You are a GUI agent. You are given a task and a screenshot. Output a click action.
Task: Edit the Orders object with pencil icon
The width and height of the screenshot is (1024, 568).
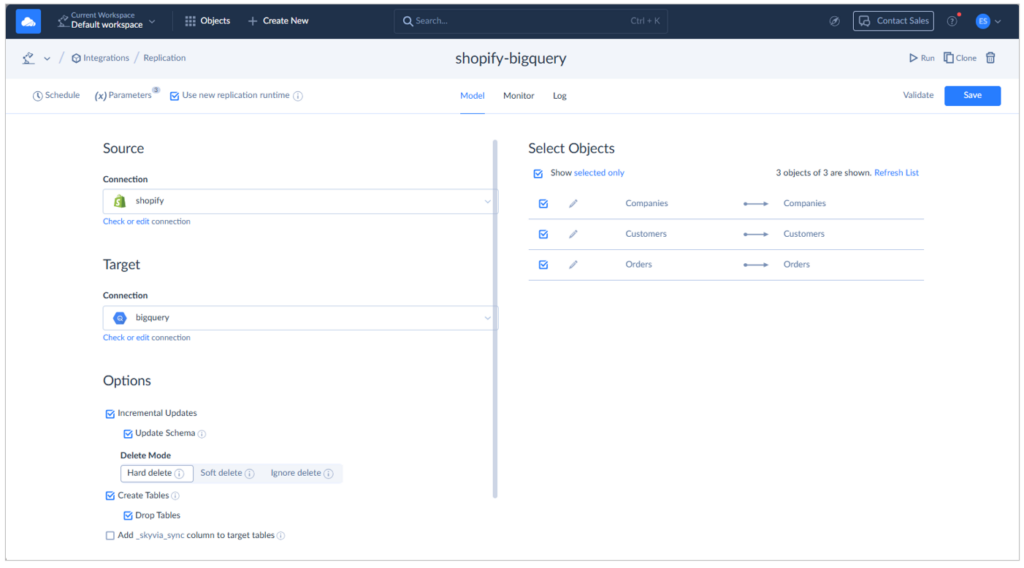click(573, 265)
